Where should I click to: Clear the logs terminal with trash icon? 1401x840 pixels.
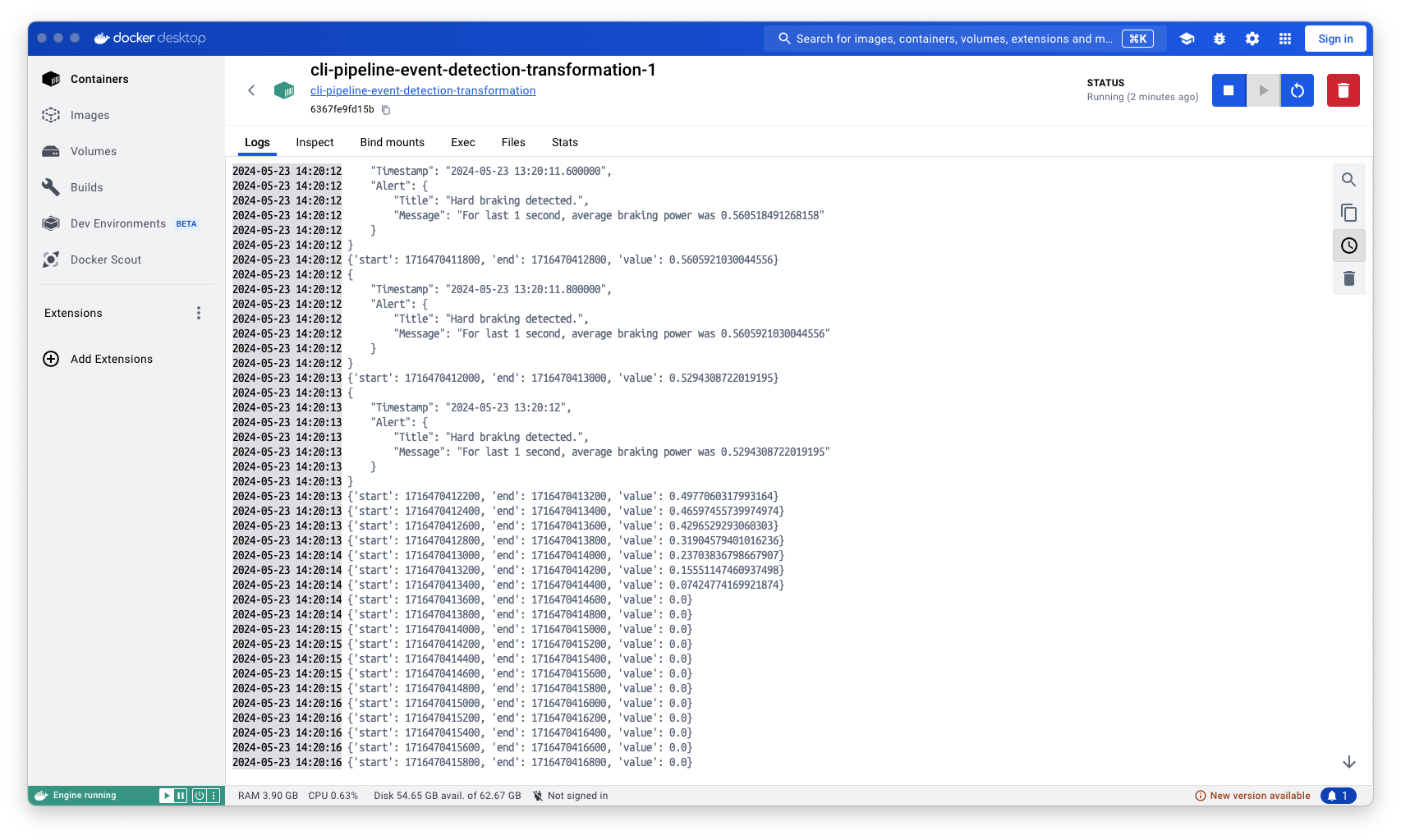click(x=1348, y=278)
